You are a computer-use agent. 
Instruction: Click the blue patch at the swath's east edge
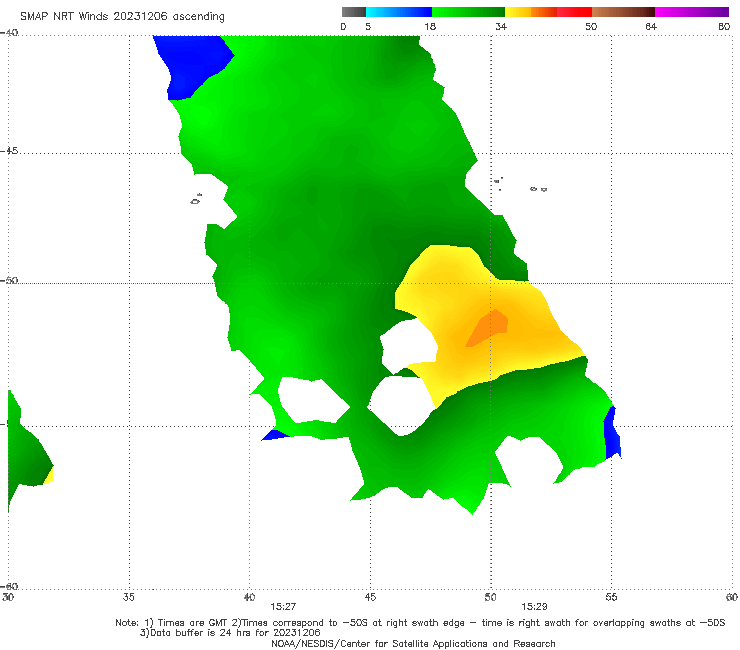(x=612, y=433)
